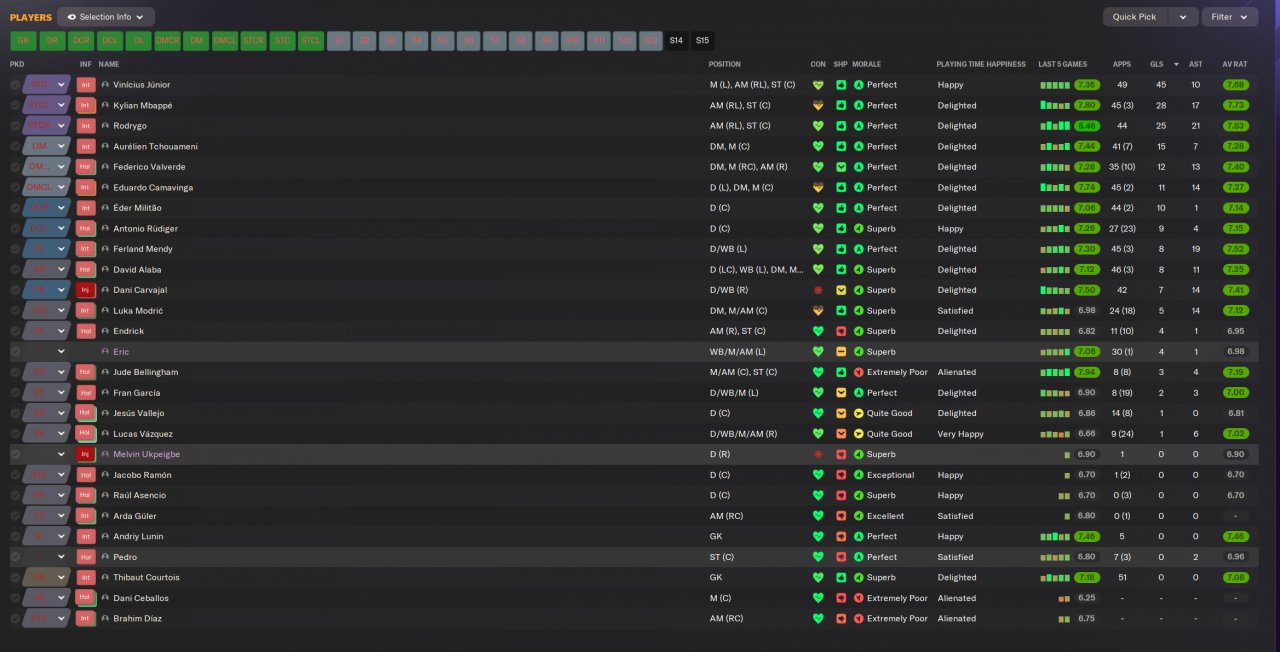The width and height of the screenshot is (1280, 652).
Task: Click Melvin Ukpeigbe's Inj injury icon
Action: (x=86, y=454)
